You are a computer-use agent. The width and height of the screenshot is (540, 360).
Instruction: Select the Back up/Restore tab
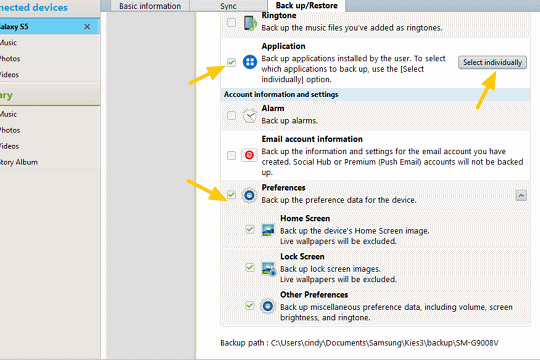pos(307,6)
